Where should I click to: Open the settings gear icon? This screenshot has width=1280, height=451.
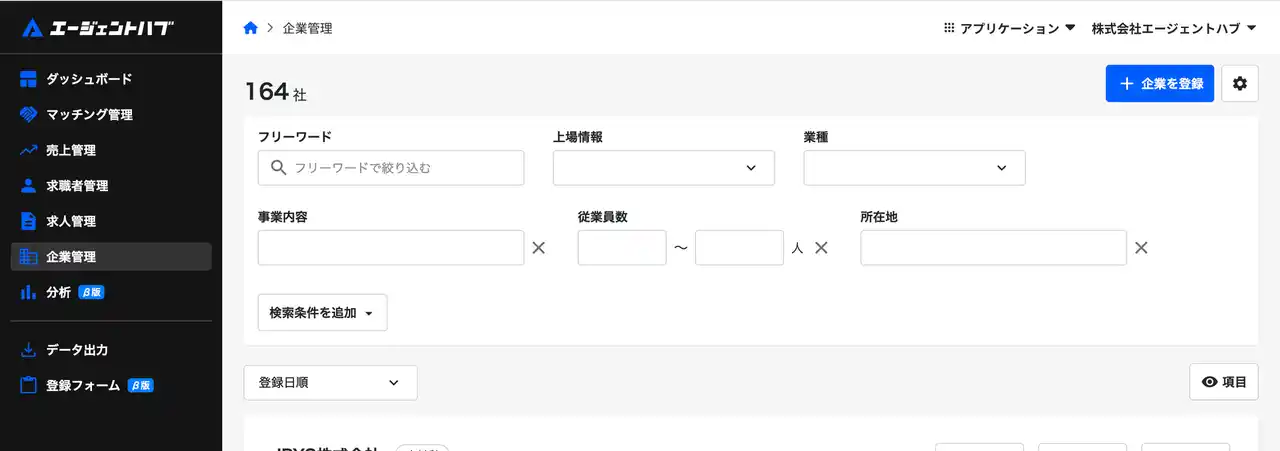pos(1240,84)
